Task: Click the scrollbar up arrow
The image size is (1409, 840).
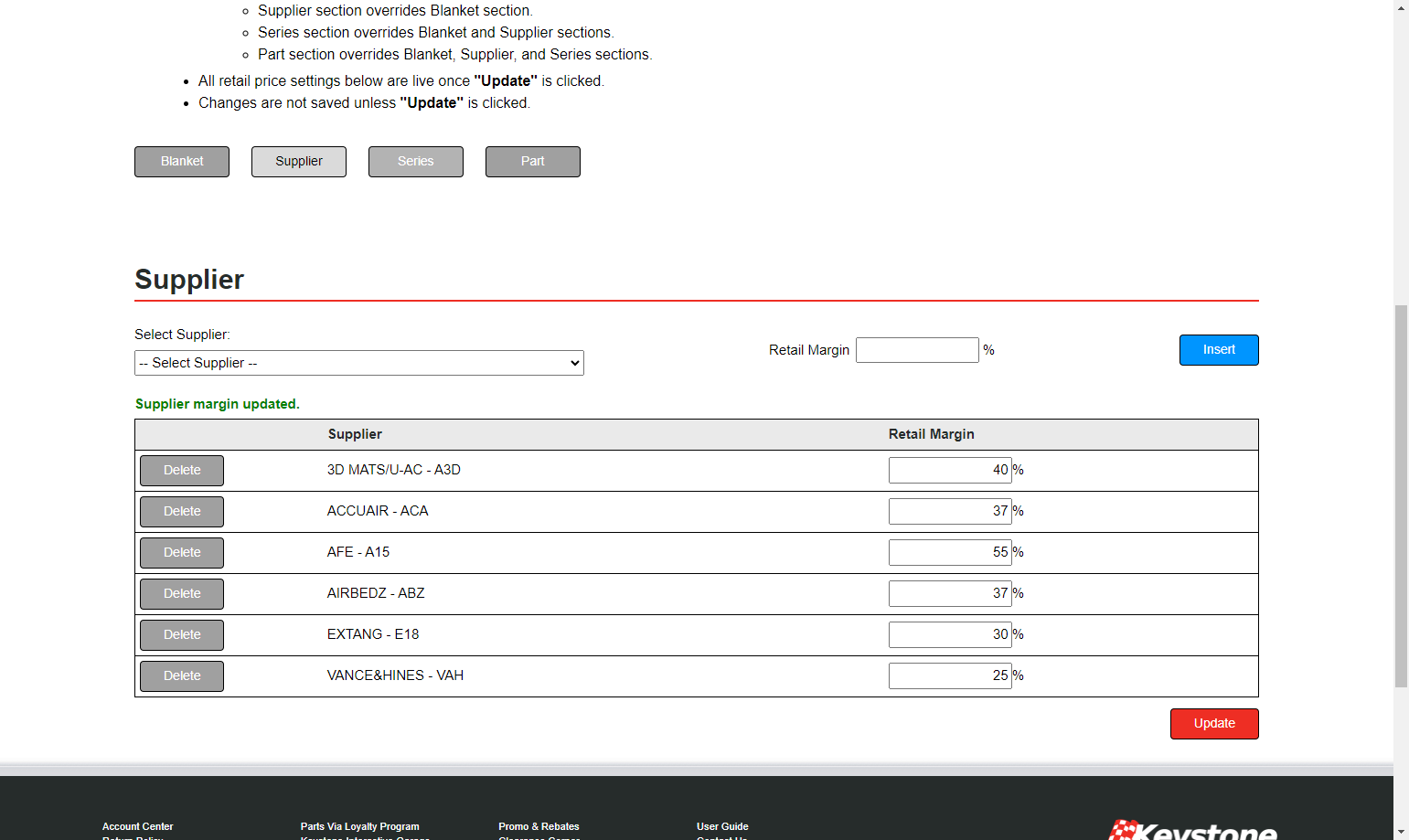Action: point(1401,7)
